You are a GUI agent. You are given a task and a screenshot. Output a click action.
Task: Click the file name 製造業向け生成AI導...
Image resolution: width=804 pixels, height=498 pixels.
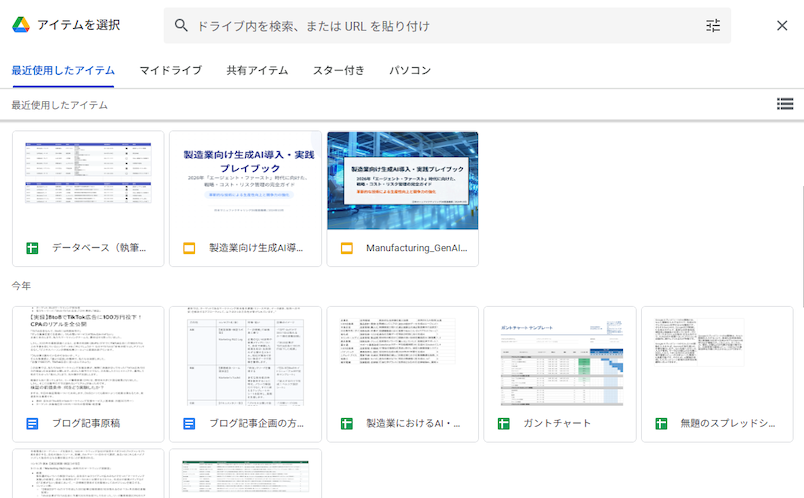pos(256,248)
